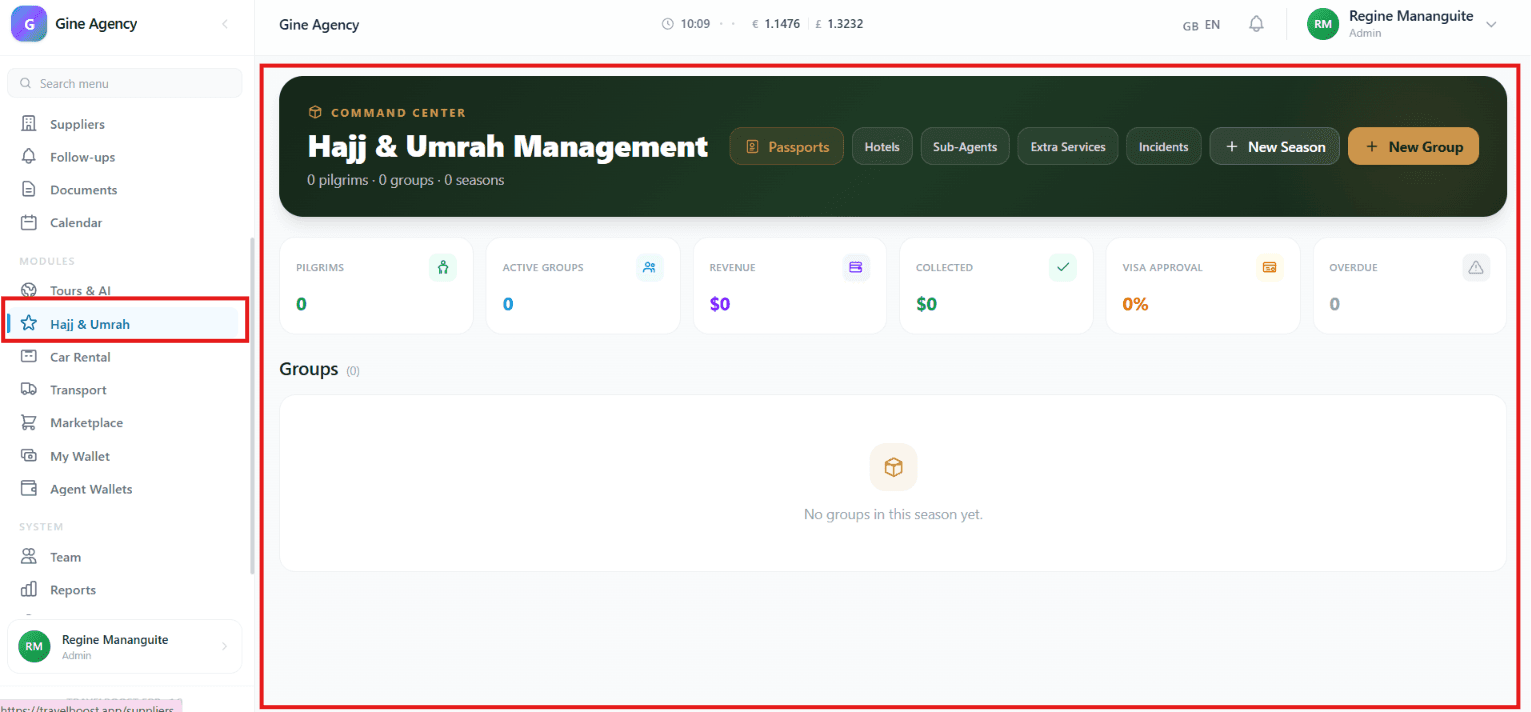Click the Car Rental icon

click(29, 357)
